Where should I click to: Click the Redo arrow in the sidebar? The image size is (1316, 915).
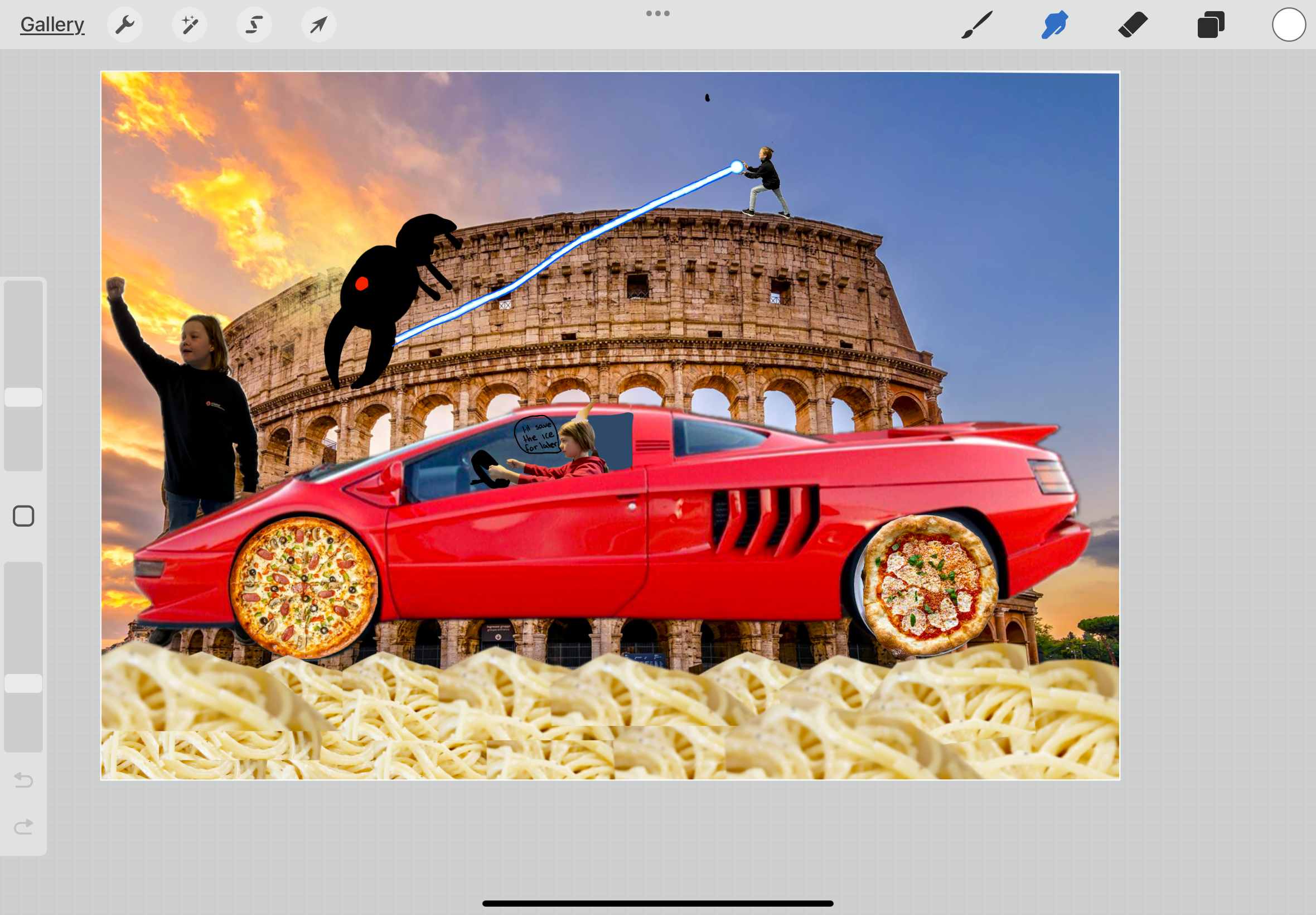[23, 826]
